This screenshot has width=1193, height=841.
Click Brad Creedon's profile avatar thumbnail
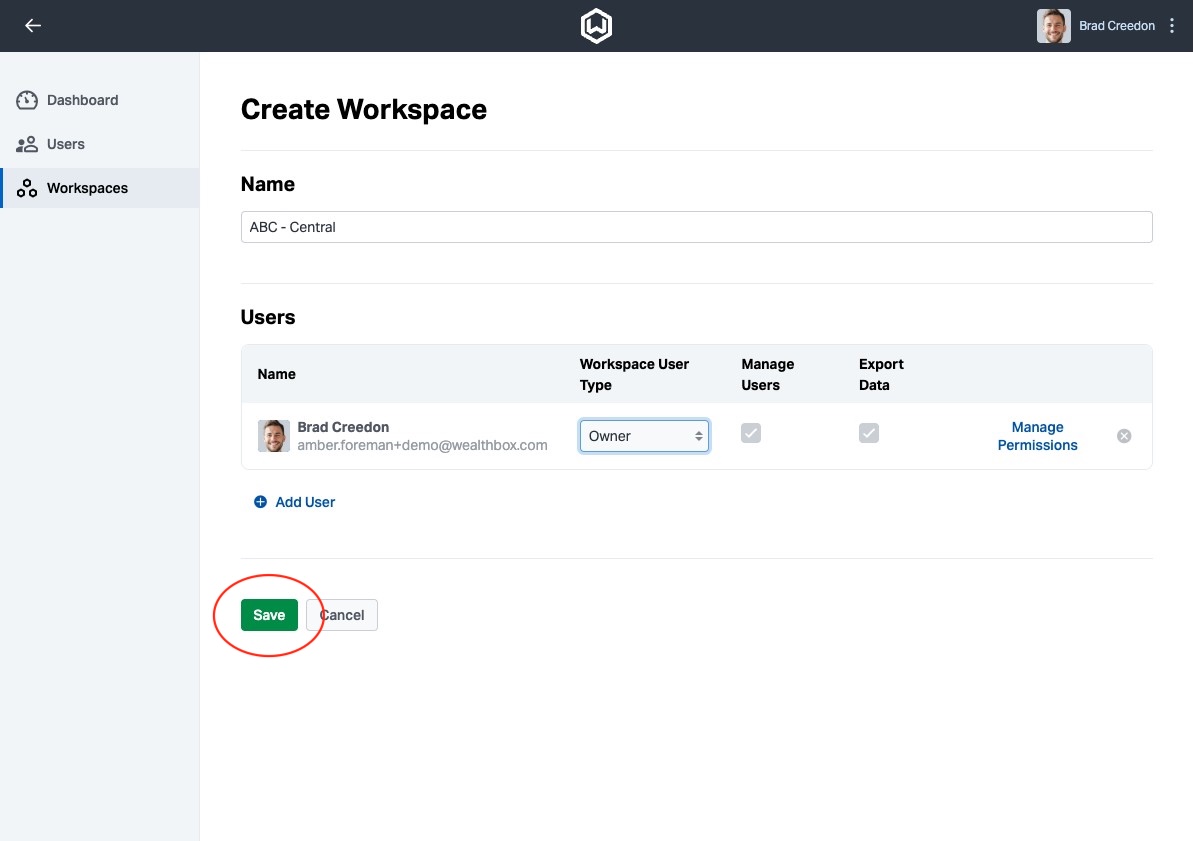273,435
